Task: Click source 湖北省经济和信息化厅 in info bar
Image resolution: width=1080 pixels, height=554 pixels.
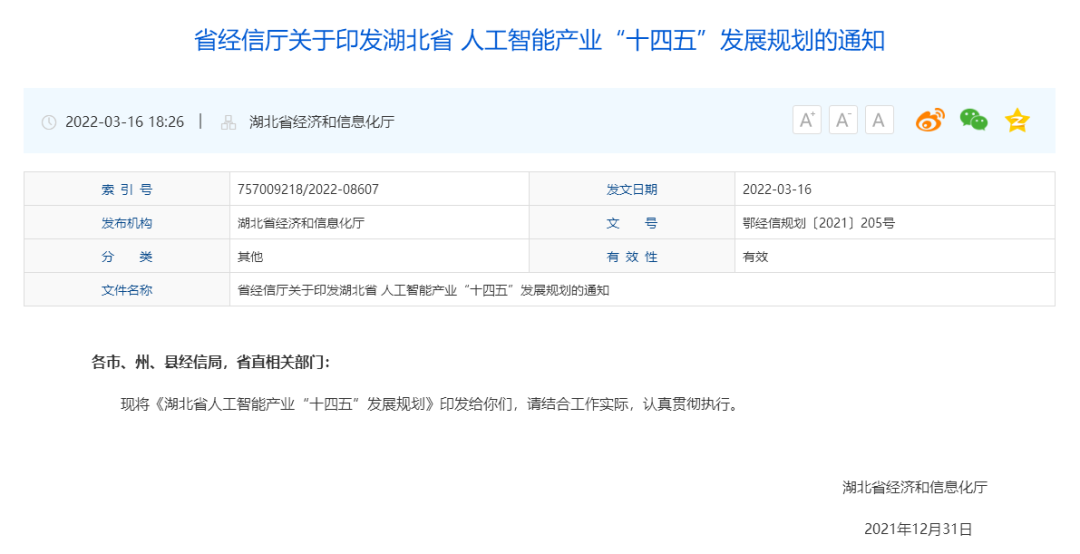Action: pos(322,122)
